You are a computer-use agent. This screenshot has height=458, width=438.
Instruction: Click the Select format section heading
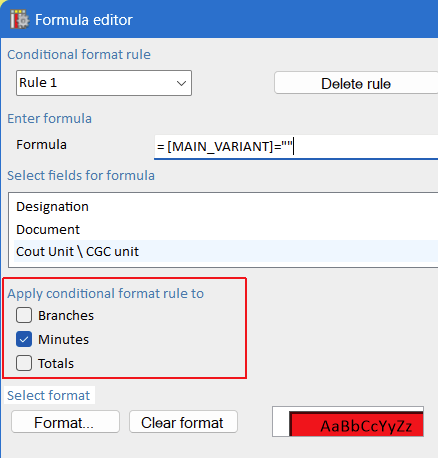click(x=49, y=395)
